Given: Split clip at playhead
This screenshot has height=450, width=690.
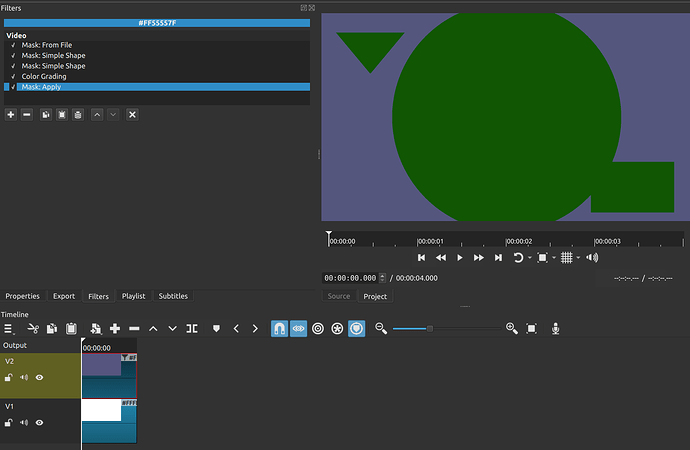Looking at the screenshot, I should (x=192, y=329).
